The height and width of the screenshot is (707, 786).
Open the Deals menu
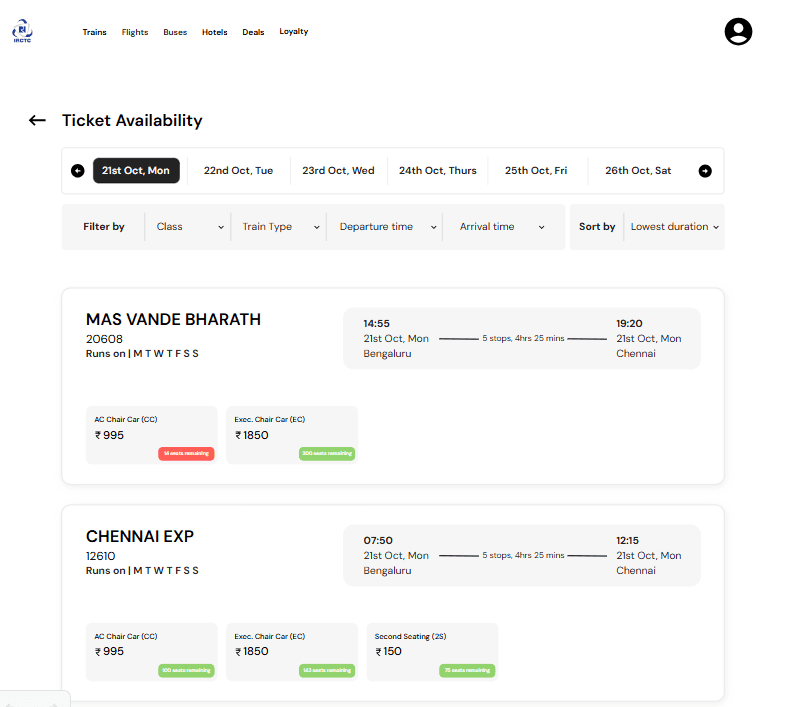point(253,32)
